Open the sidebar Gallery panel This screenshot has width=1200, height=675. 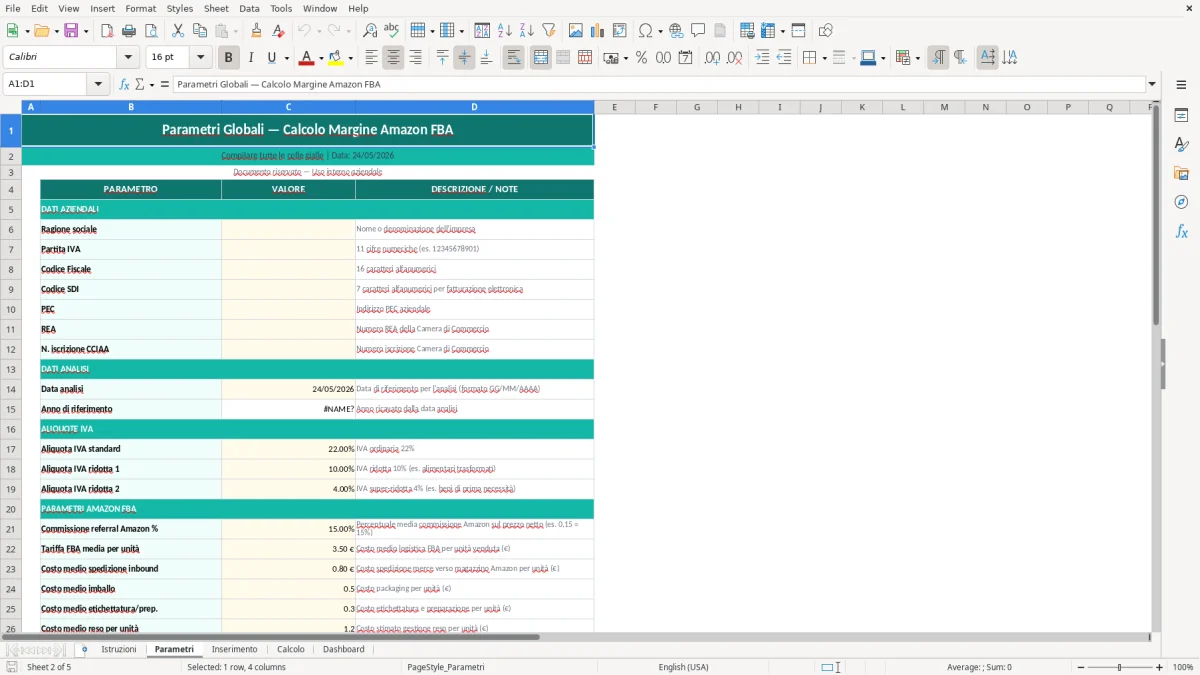pos(1181,173)
